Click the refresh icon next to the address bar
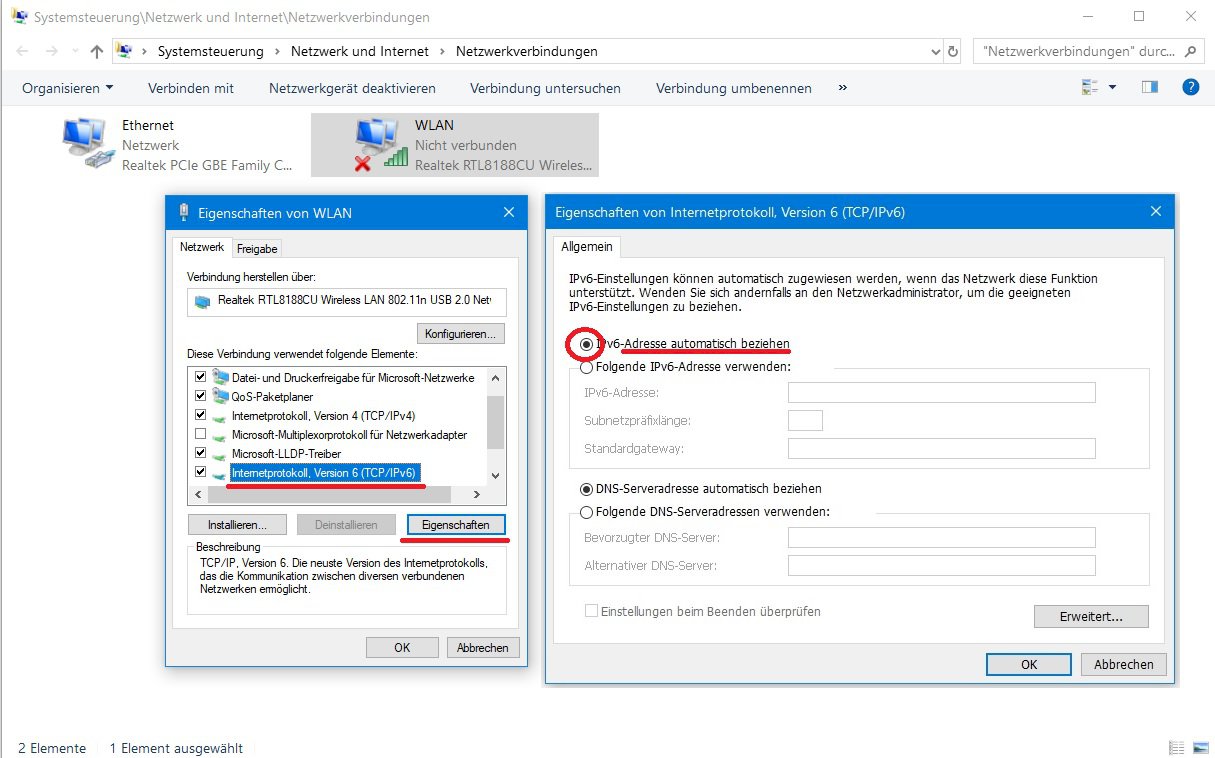The width and height of the screenshot is (1215, 758). [x=953, y=51]
